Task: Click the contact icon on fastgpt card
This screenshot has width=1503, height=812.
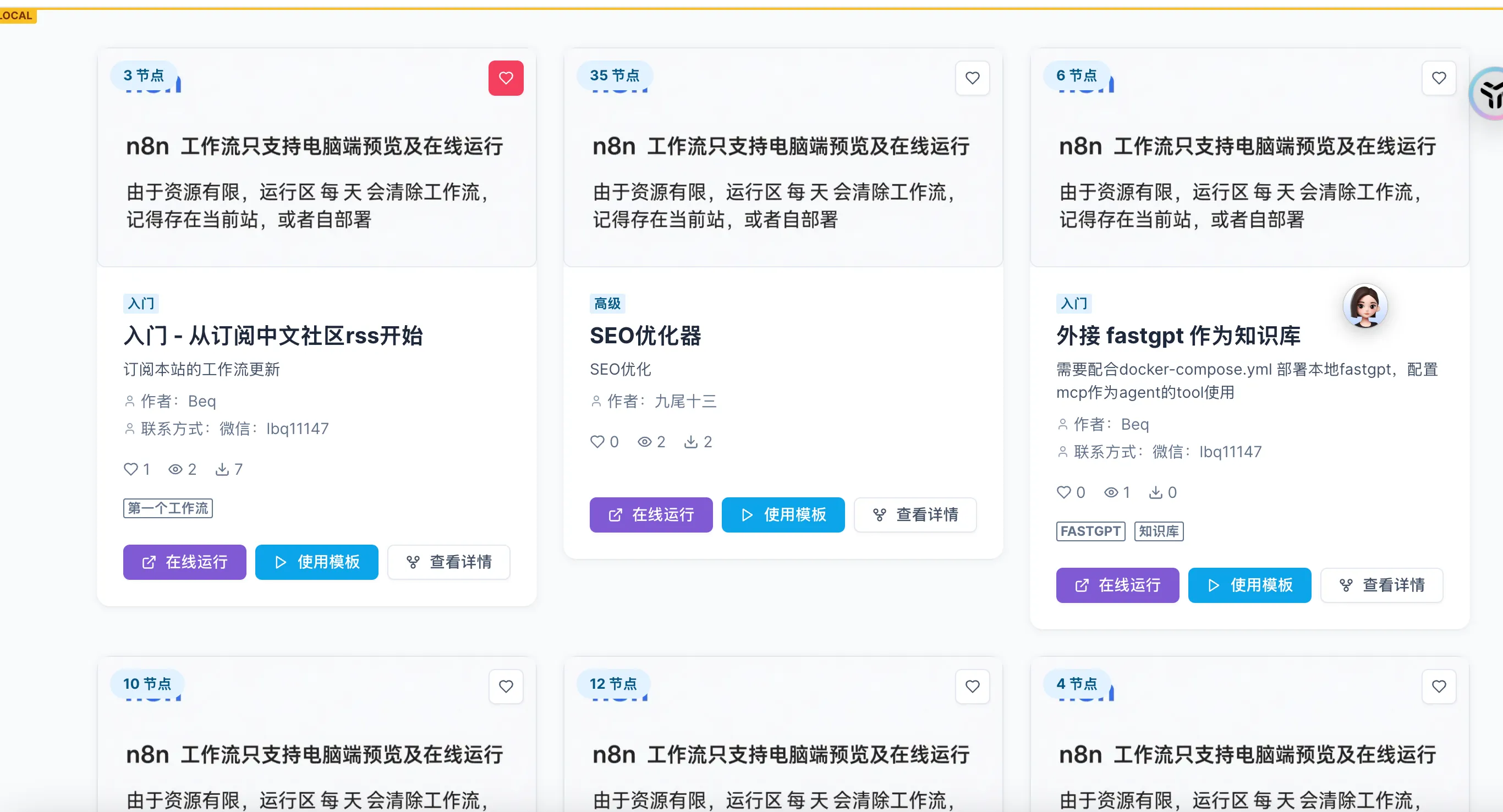Action: tap(1062, 452)
